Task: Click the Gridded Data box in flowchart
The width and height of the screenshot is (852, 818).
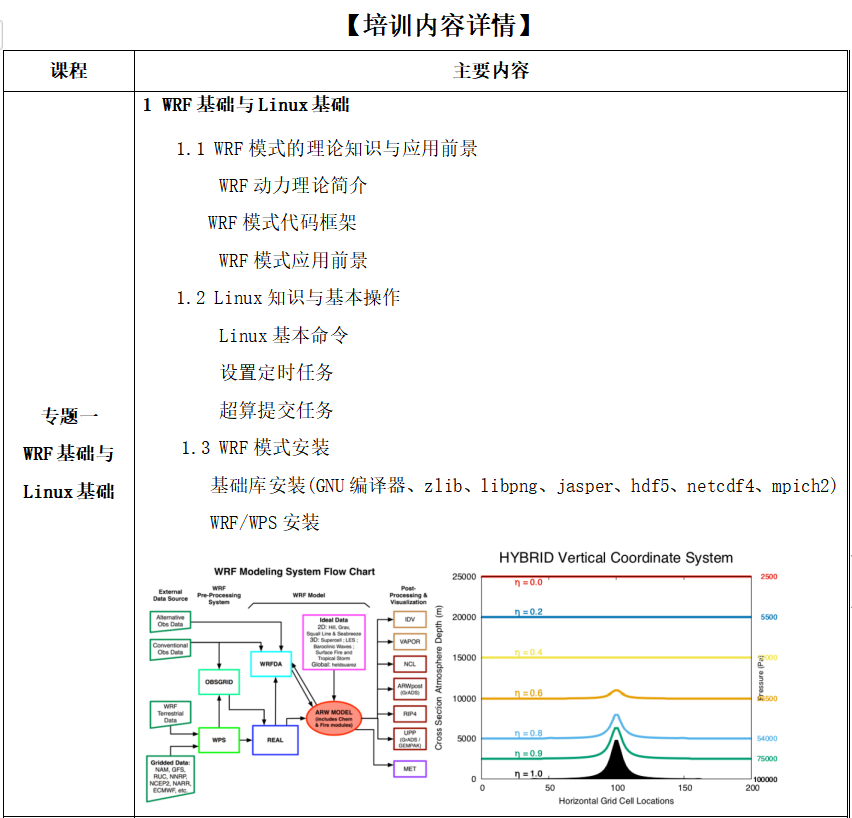Action: pos(170,777)
